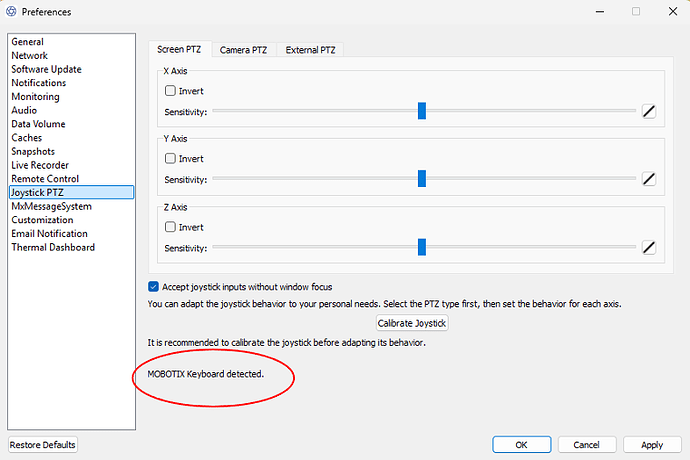Open Data Volume settings

click(71, 124)
